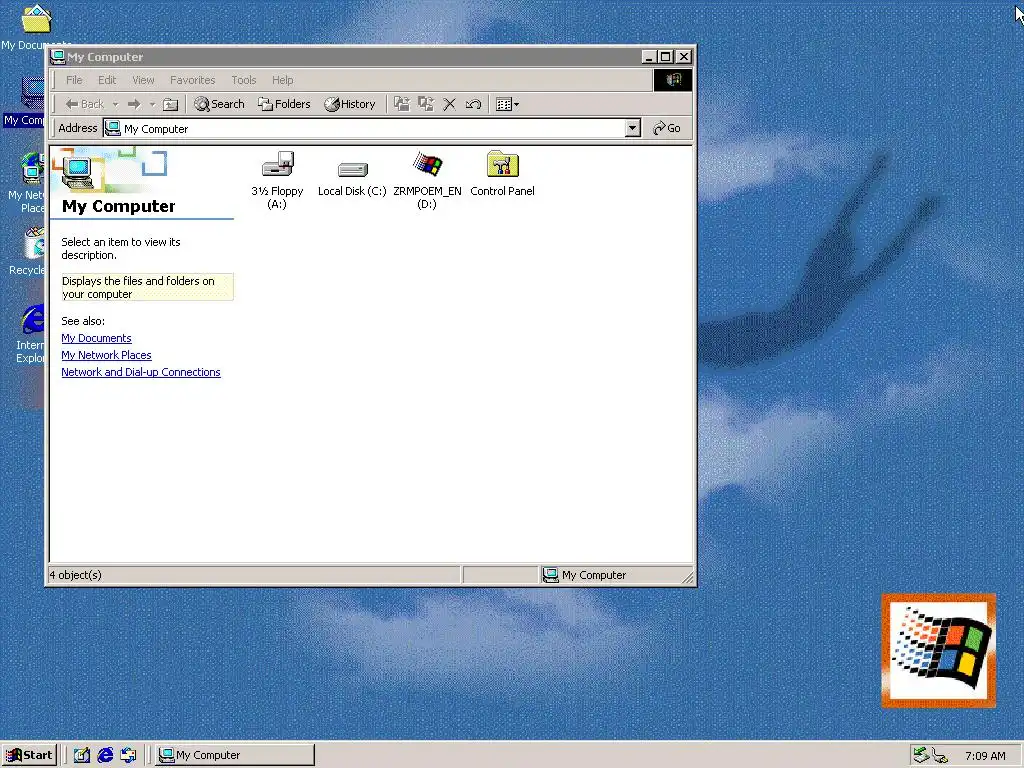Open the Tools menu
The image size is (1024, 768).
click(244, 80)
